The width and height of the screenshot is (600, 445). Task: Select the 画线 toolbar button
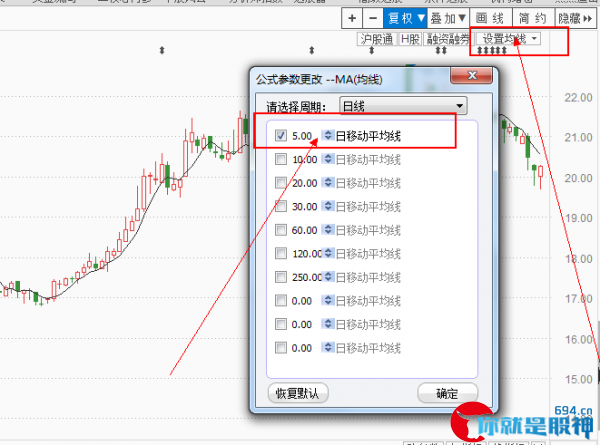[x=490, y=18]
